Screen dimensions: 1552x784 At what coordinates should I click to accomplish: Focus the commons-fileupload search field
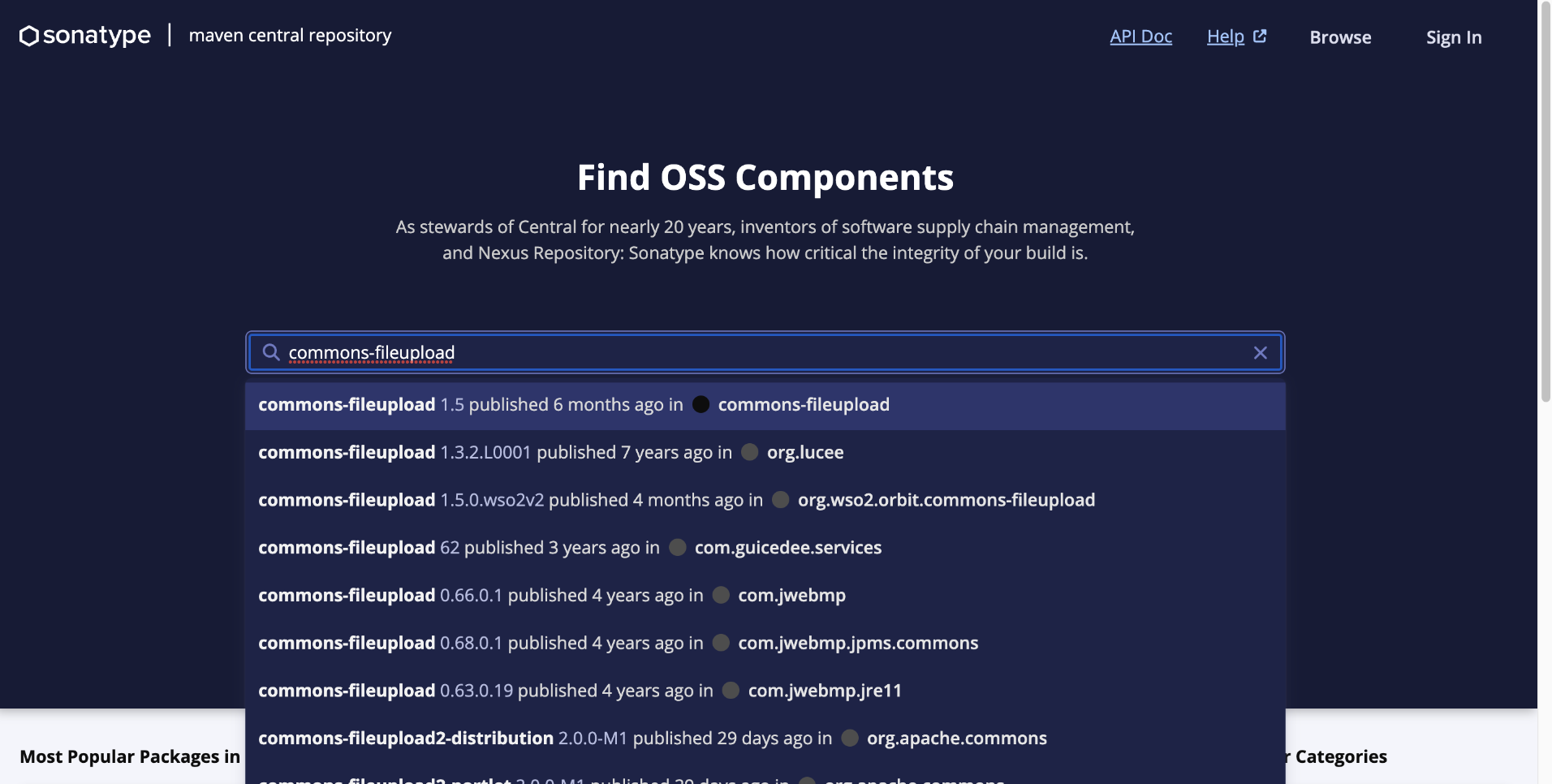(x=765, y=352)
